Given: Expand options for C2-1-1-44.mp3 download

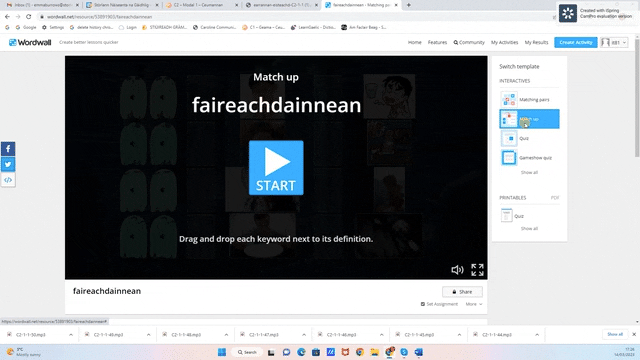Looking at the screenshot, I should click(537, 335).
